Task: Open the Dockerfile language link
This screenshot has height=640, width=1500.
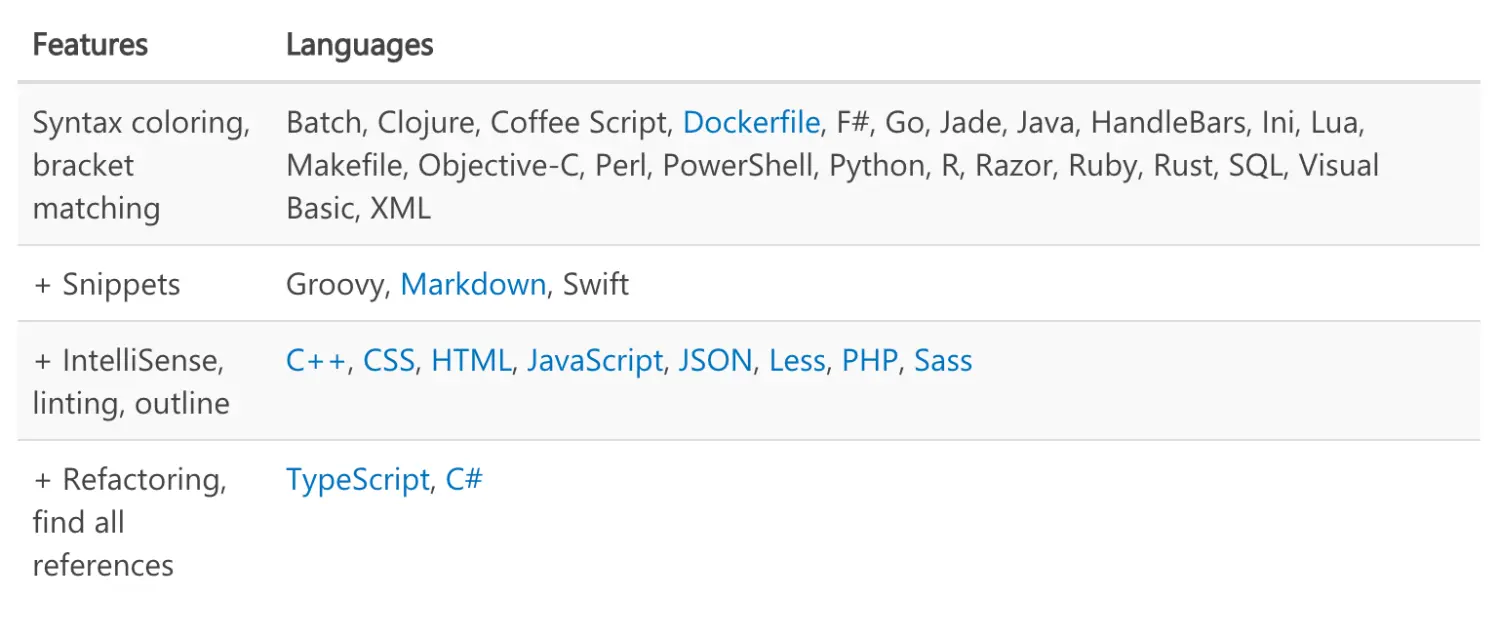Action: pyautogui.click(x=752, y=123)
